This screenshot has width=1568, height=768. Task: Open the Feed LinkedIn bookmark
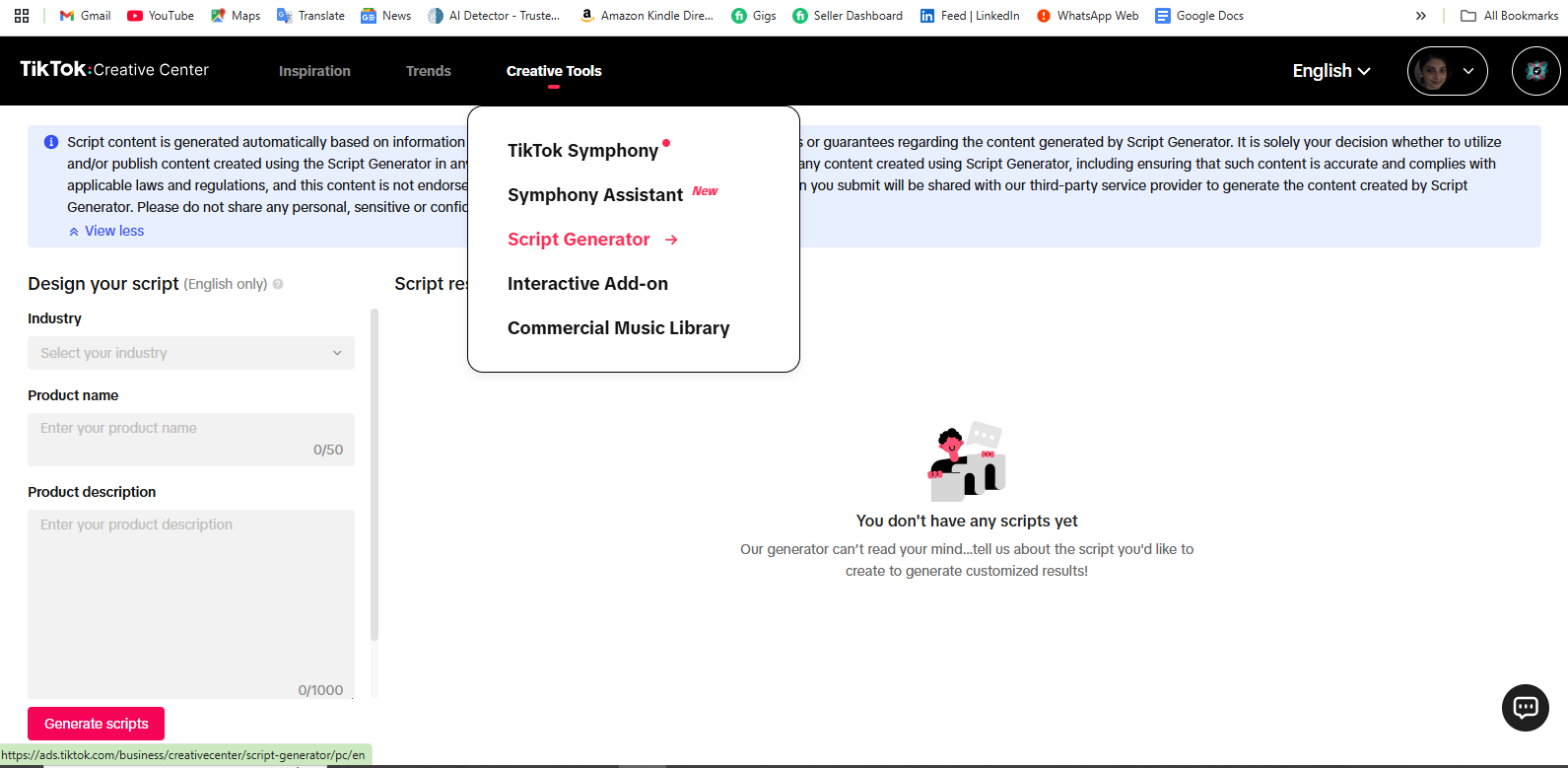(x=970, y=16)
